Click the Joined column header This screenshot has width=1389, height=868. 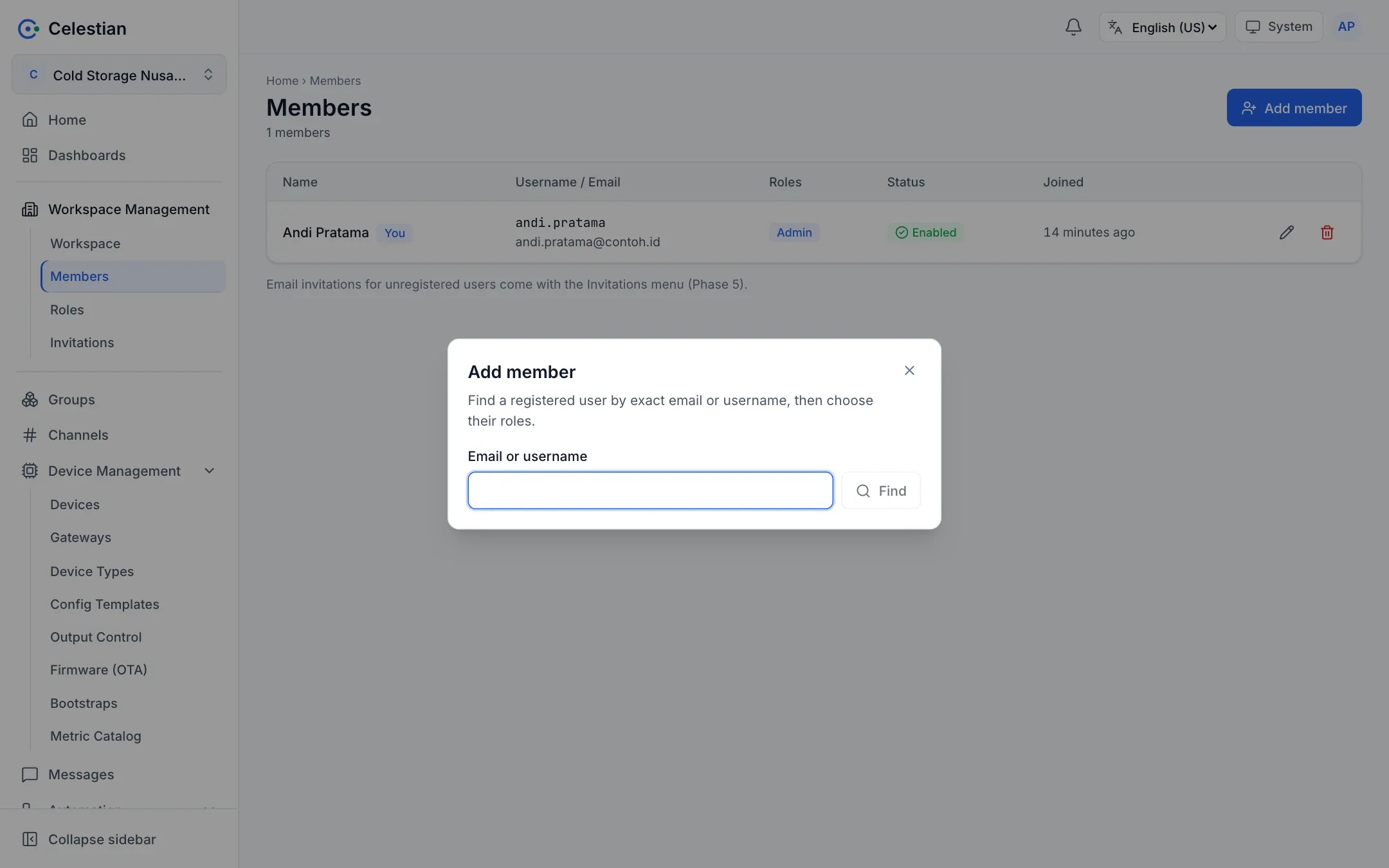pyautogui.click(x=1063, y=182)
